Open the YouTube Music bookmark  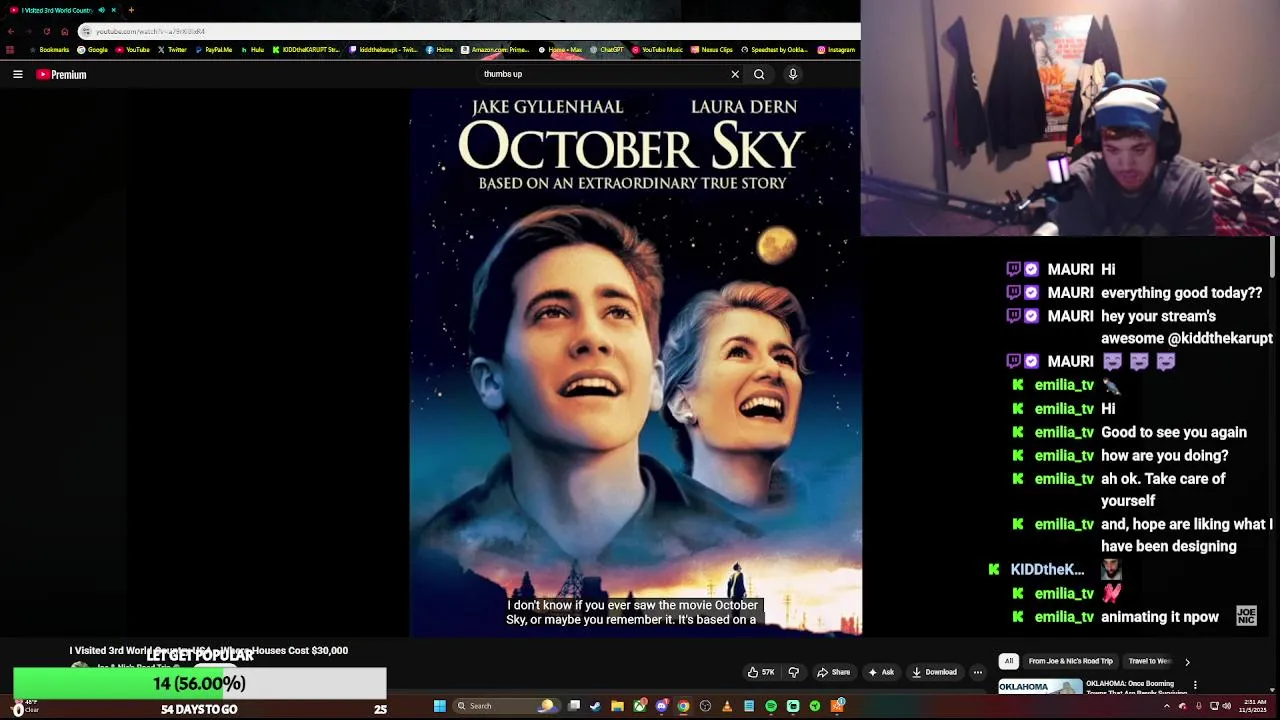point(657,50)
